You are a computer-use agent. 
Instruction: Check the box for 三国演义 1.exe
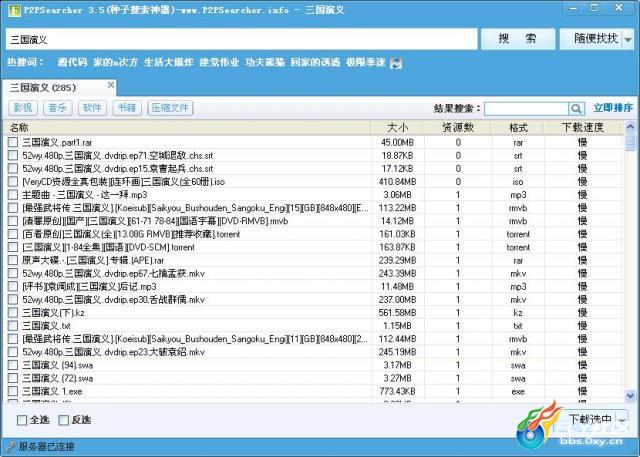tap(13, 391)
